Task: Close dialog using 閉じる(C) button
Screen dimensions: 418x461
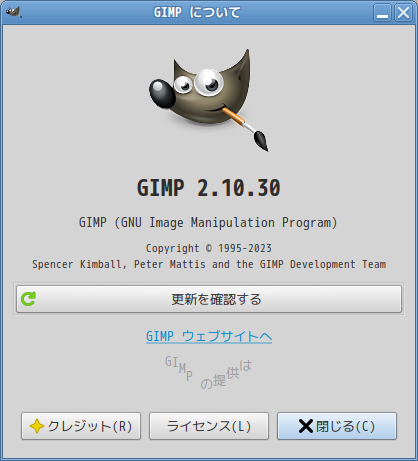Action: click(x=337, y=426)
